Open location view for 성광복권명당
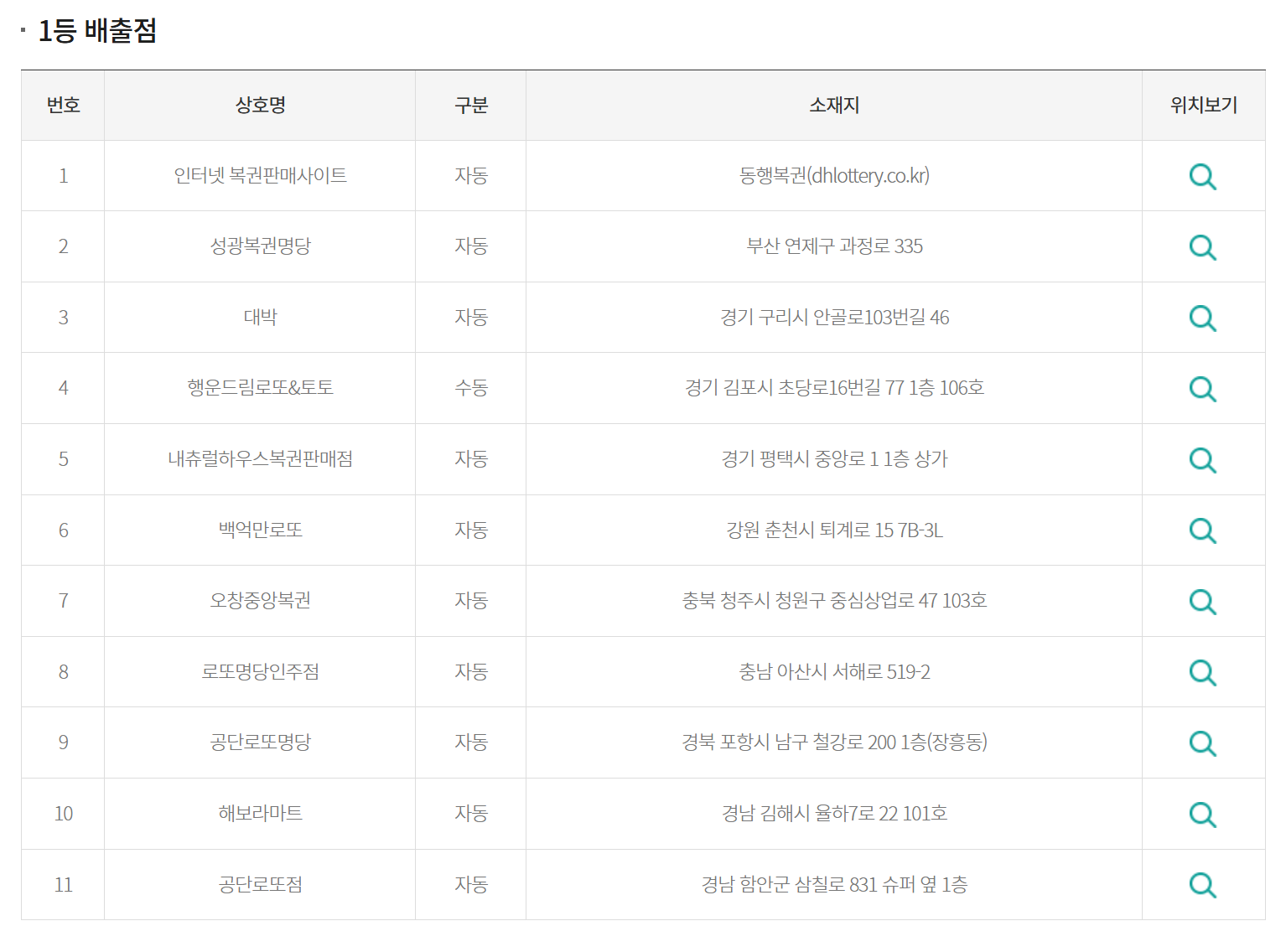This screenshot has height=952, width=1286. [x=1203, y=247]
